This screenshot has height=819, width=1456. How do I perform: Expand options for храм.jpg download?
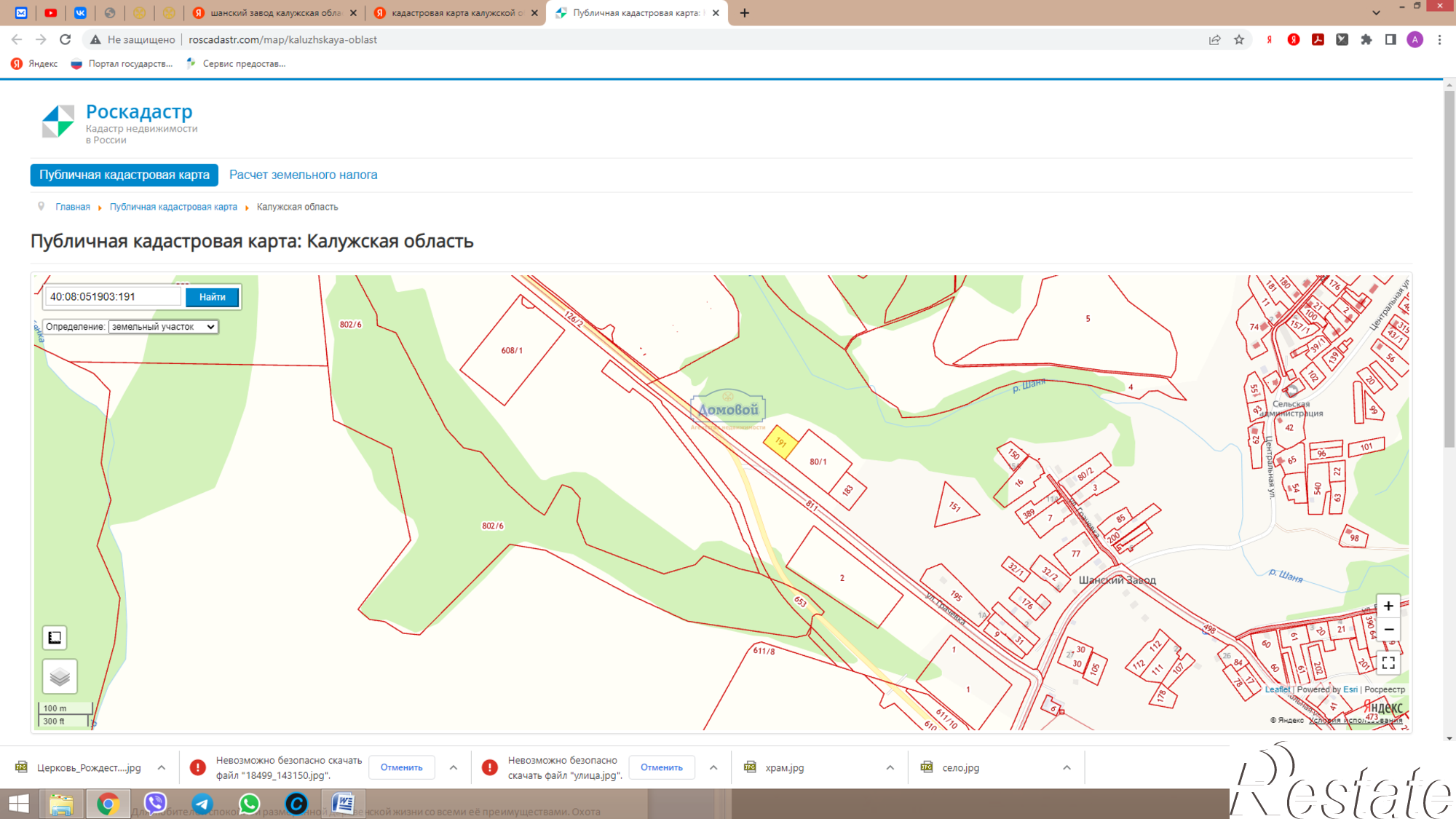pos(890,767)
